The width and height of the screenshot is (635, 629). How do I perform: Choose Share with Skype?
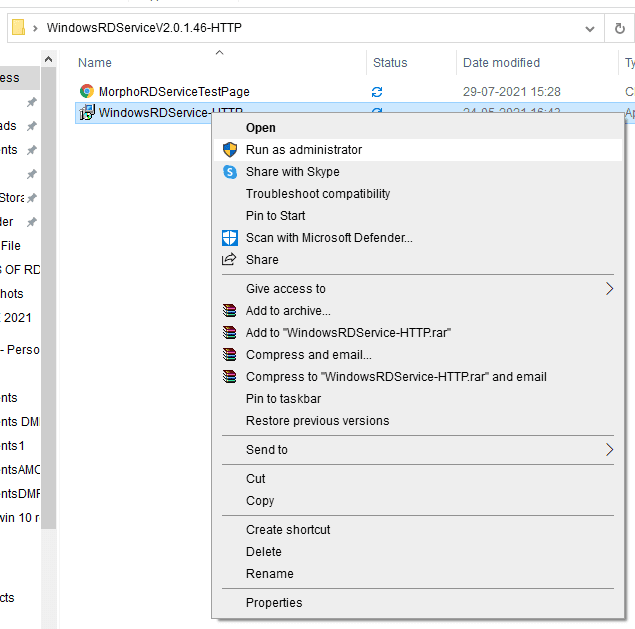click(x=418, y=172)
